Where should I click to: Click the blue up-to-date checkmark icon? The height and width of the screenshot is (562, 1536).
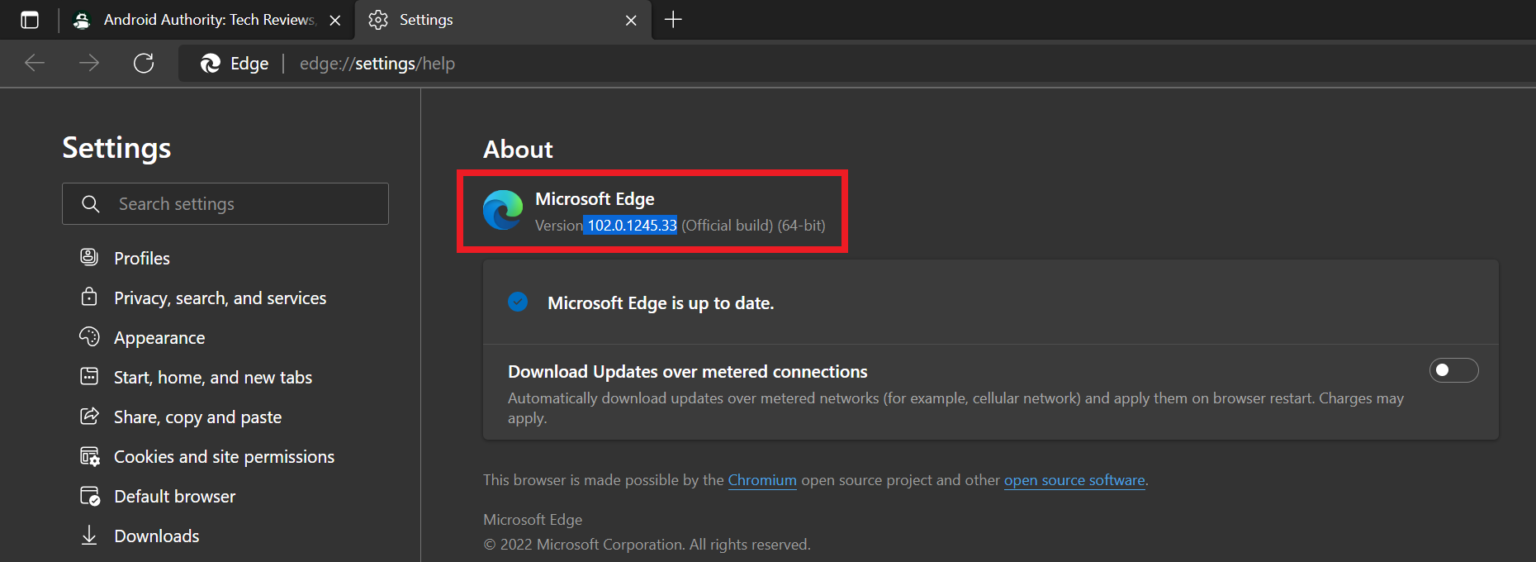tap(517, 301)
